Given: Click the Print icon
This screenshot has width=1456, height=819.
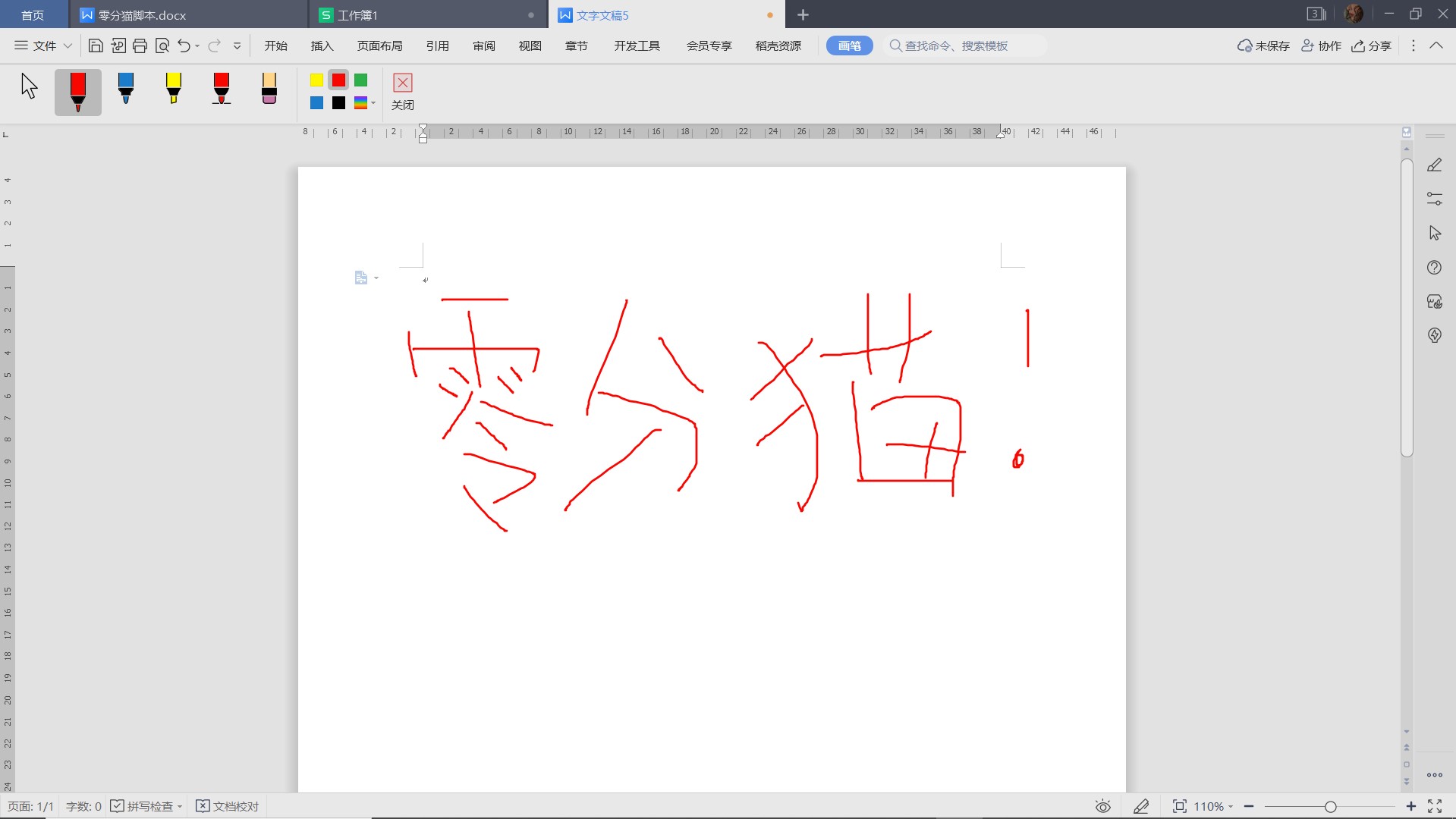Looking at the screenshot, I should tap(140, 46).
